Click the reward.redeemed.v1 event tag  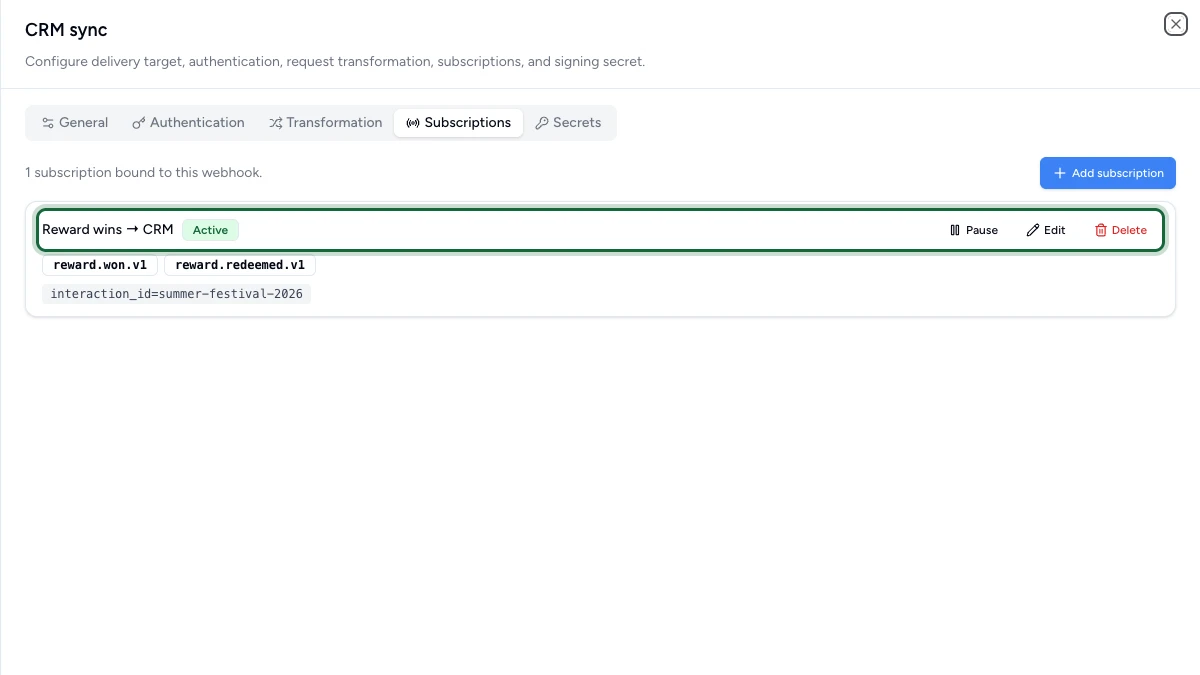pyautogui.click(x=240, y=265)
